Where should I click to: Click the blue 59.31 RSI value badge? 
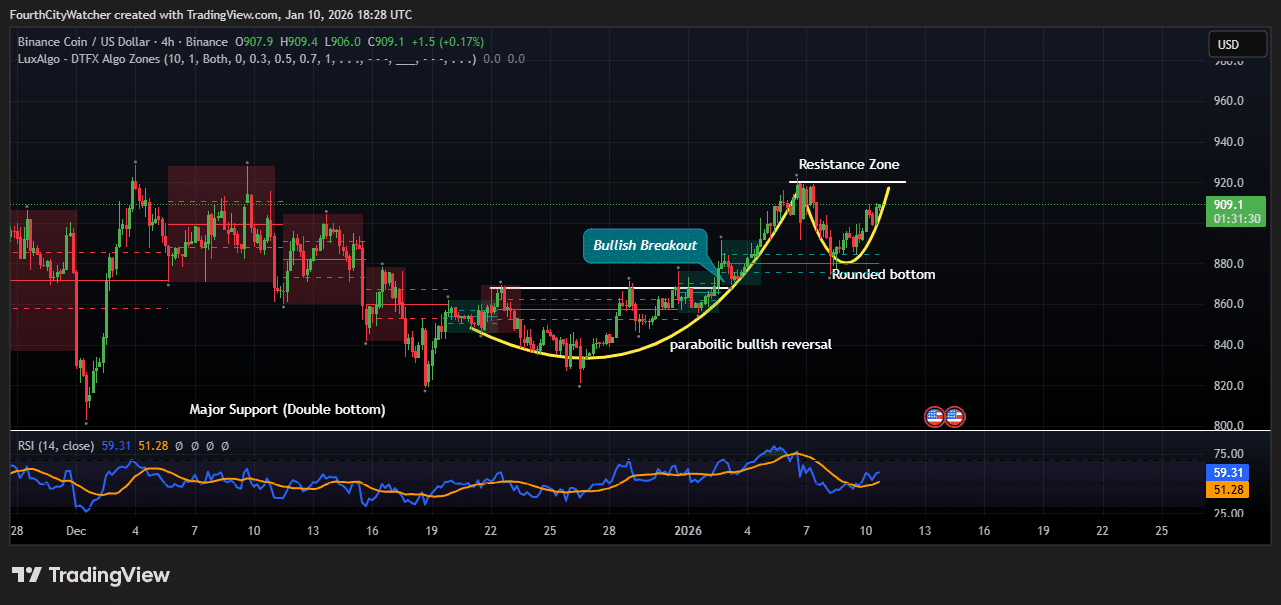pyautogui.click(x=1227, y=471)
